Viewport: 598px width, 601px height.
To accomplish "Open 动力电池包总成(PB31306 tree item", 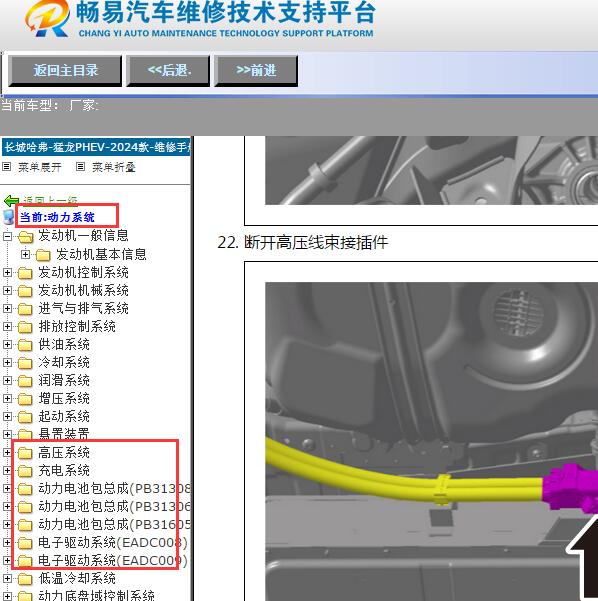I will tap(114, 507).
